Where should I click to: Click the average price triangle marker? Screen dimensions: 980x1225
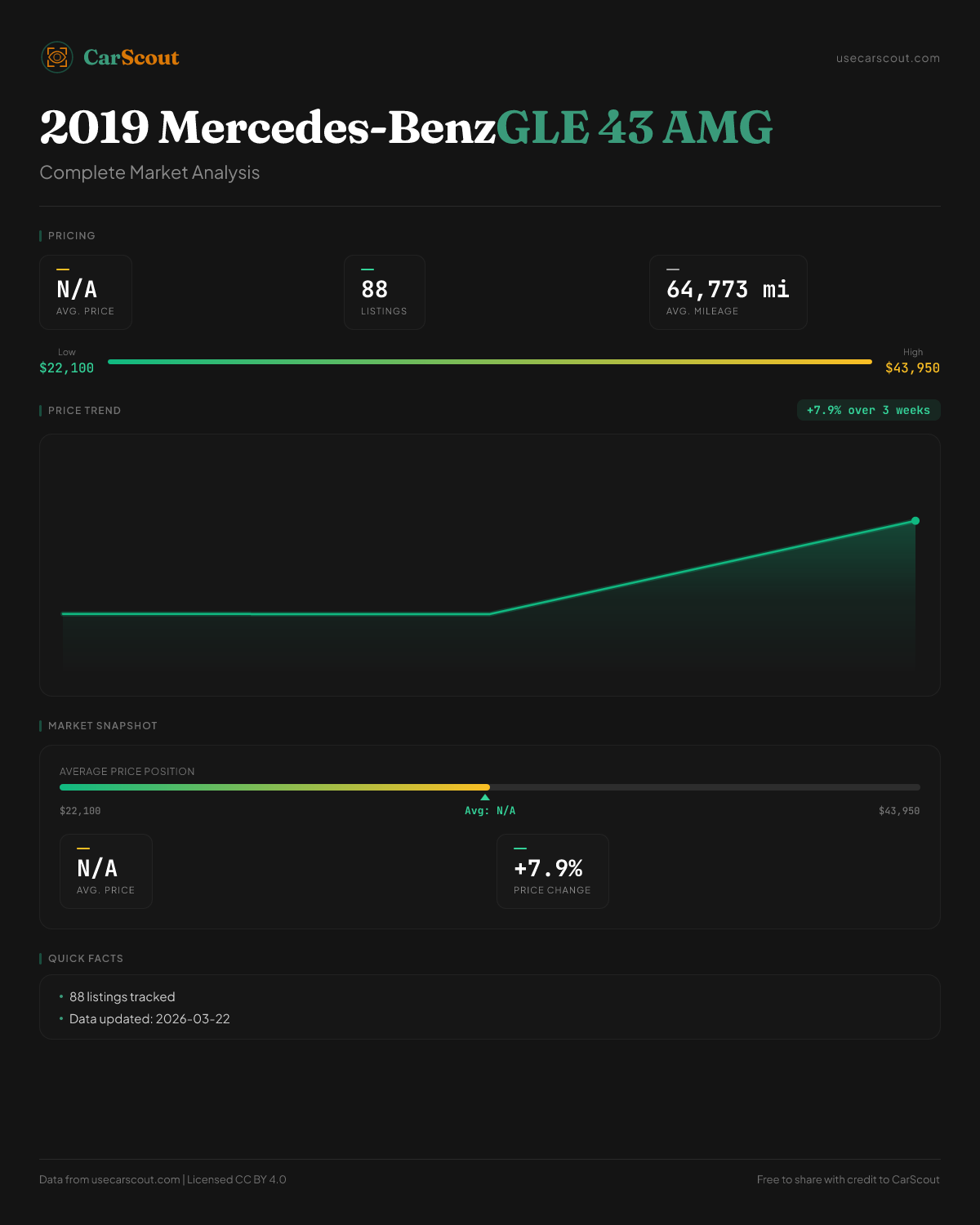(485, 797)
